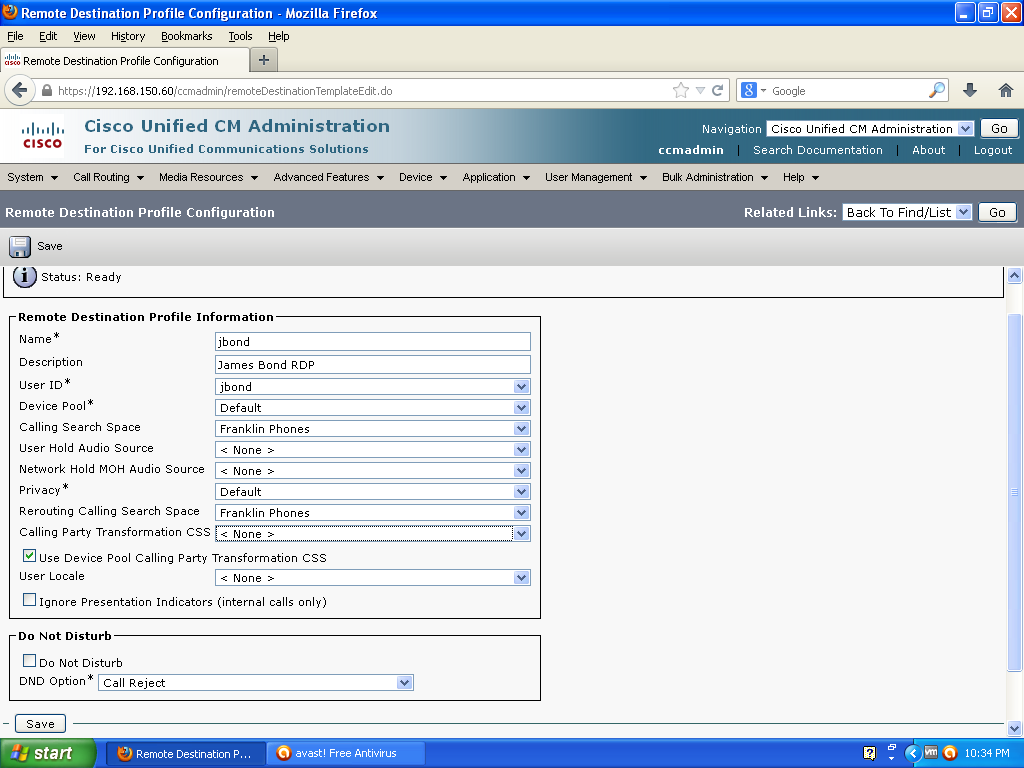Image resolution: width=1024 pixels, height=768 pixels.
Task: Bookmark this page with the star icon
Action: click(x=680, y=90)
